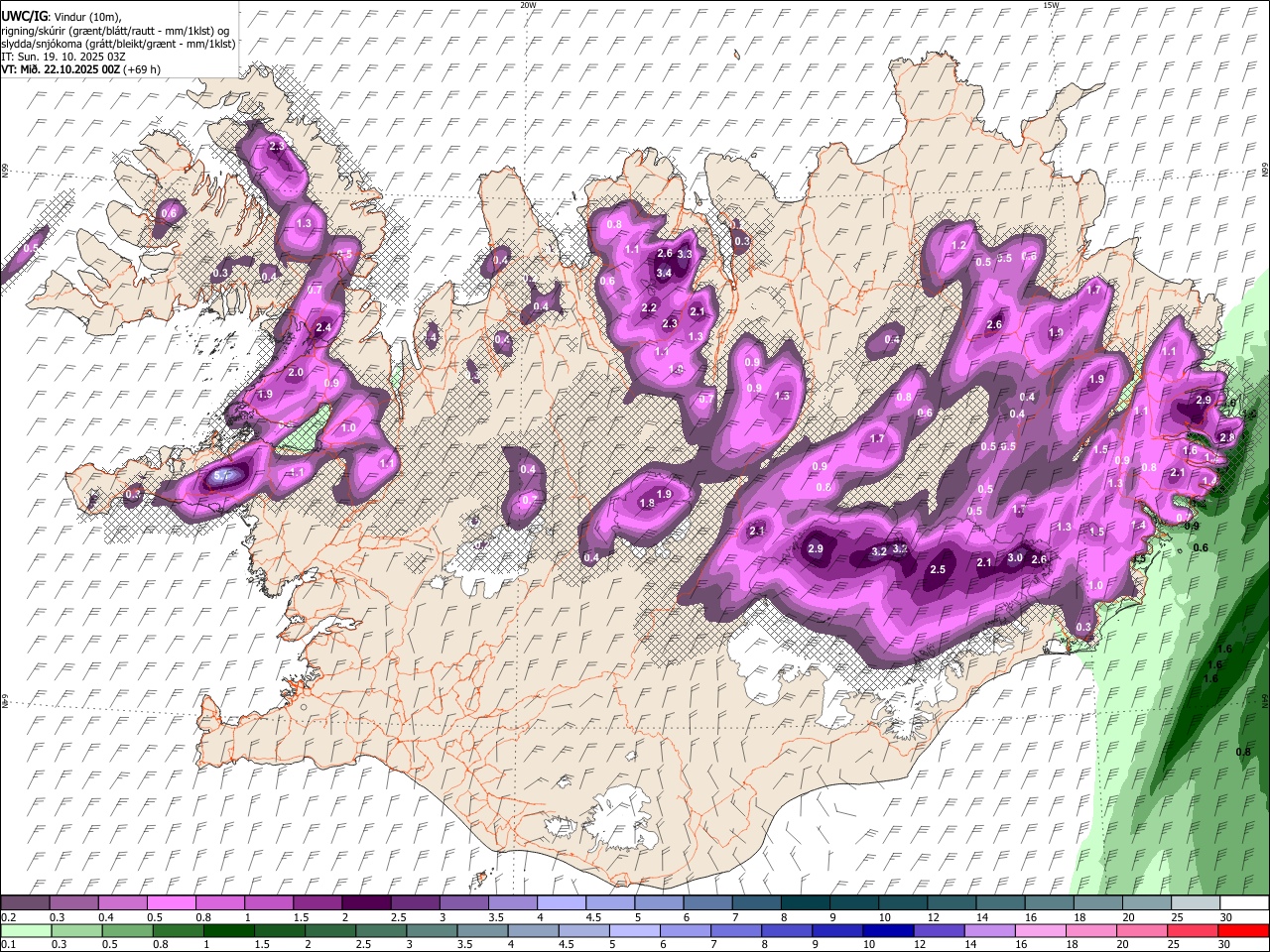This screenshot has height=952, width=1270.
Task: Pick the navy blue 10–12 swatch in the lower legend
Action: [888, 931]
